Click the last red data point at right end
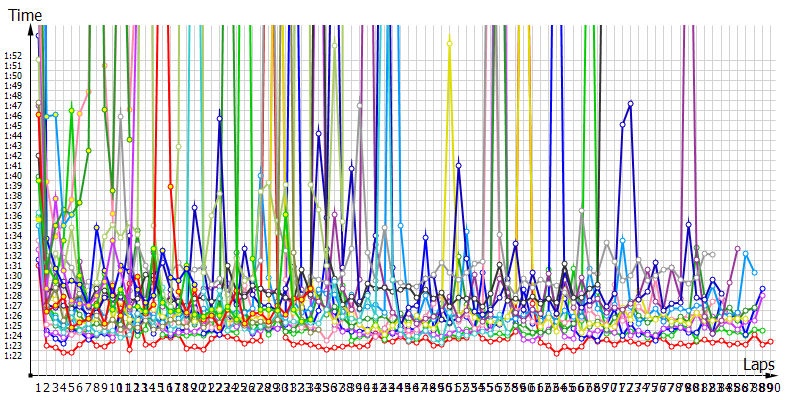Image resolution: width=800 pixels, height=400 pixels. (x=771, y=342)
